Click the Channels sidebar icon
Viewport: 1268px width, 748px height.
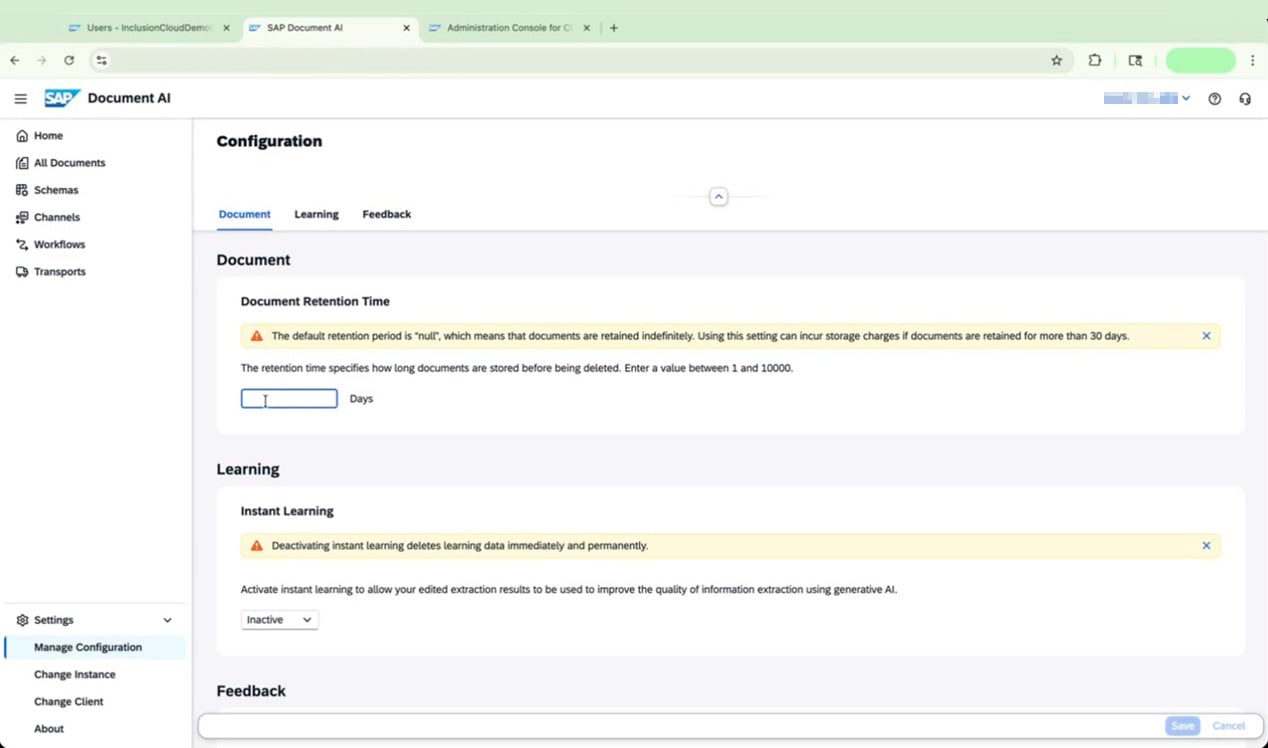click(x=22, y=217)
